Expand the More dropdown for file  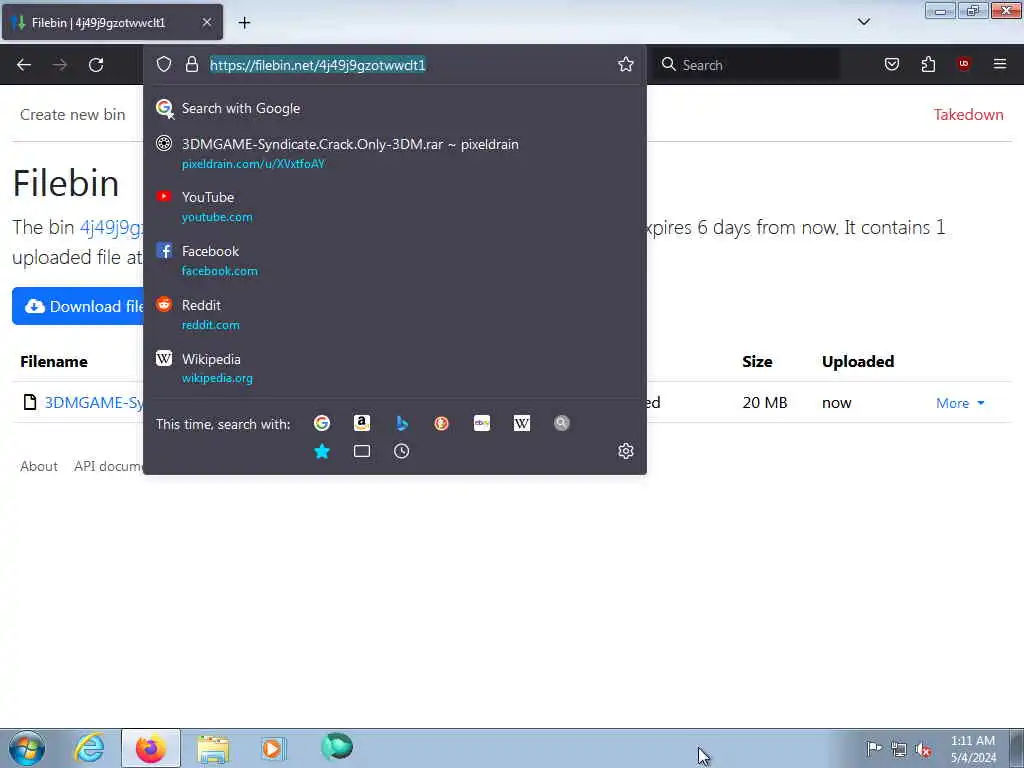coord(960,403)
